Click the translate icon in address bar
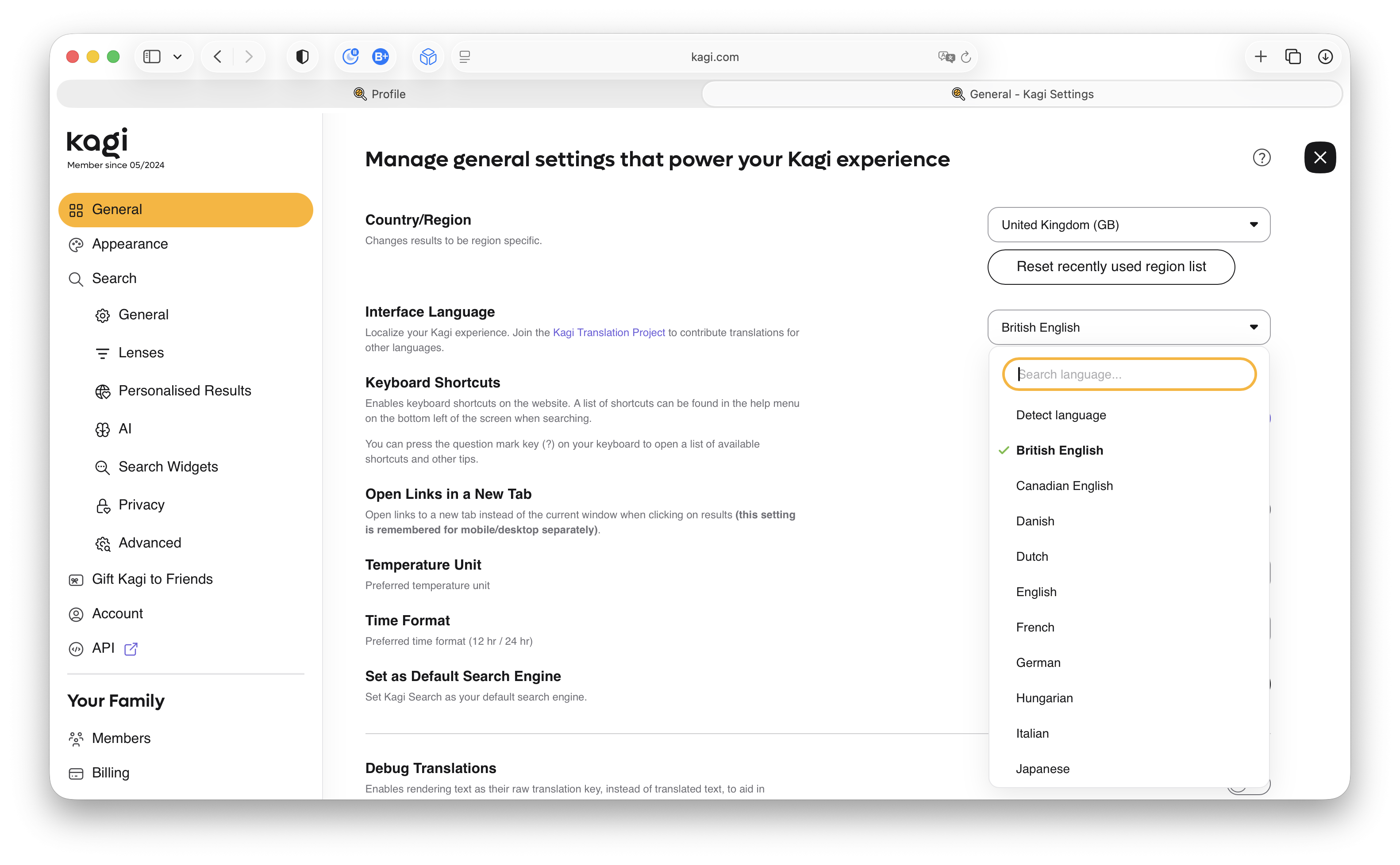 [946, 57]
